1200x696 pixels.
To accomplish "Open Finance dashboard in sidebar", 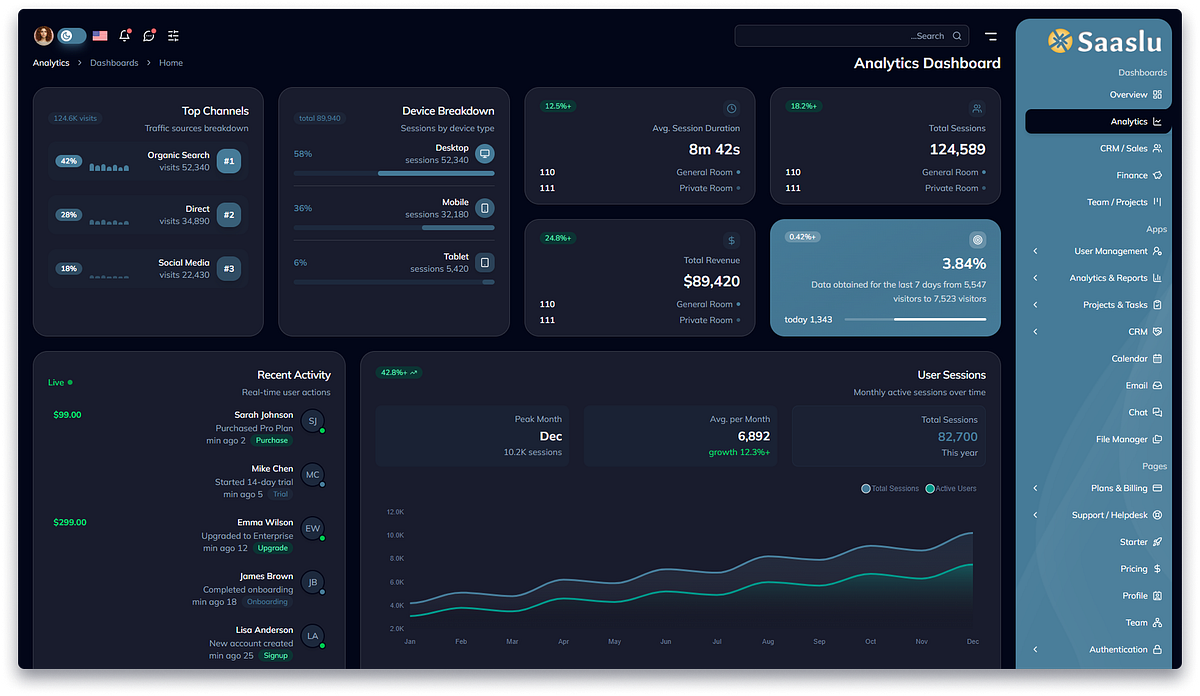I will [x=1097, y=175].
